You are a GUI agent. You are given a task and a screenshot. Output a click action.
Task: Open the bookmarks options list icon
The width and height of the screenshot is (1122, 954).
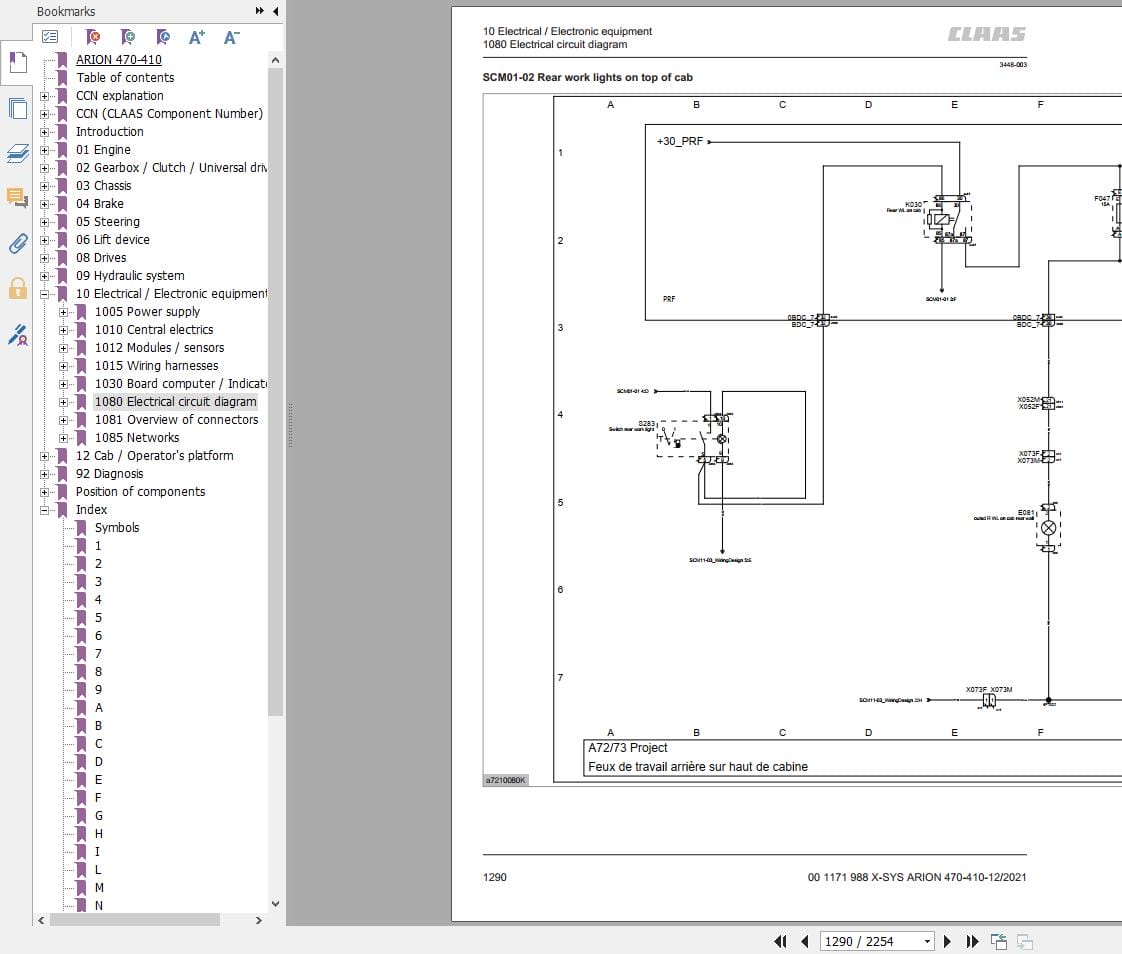(50, 36)
